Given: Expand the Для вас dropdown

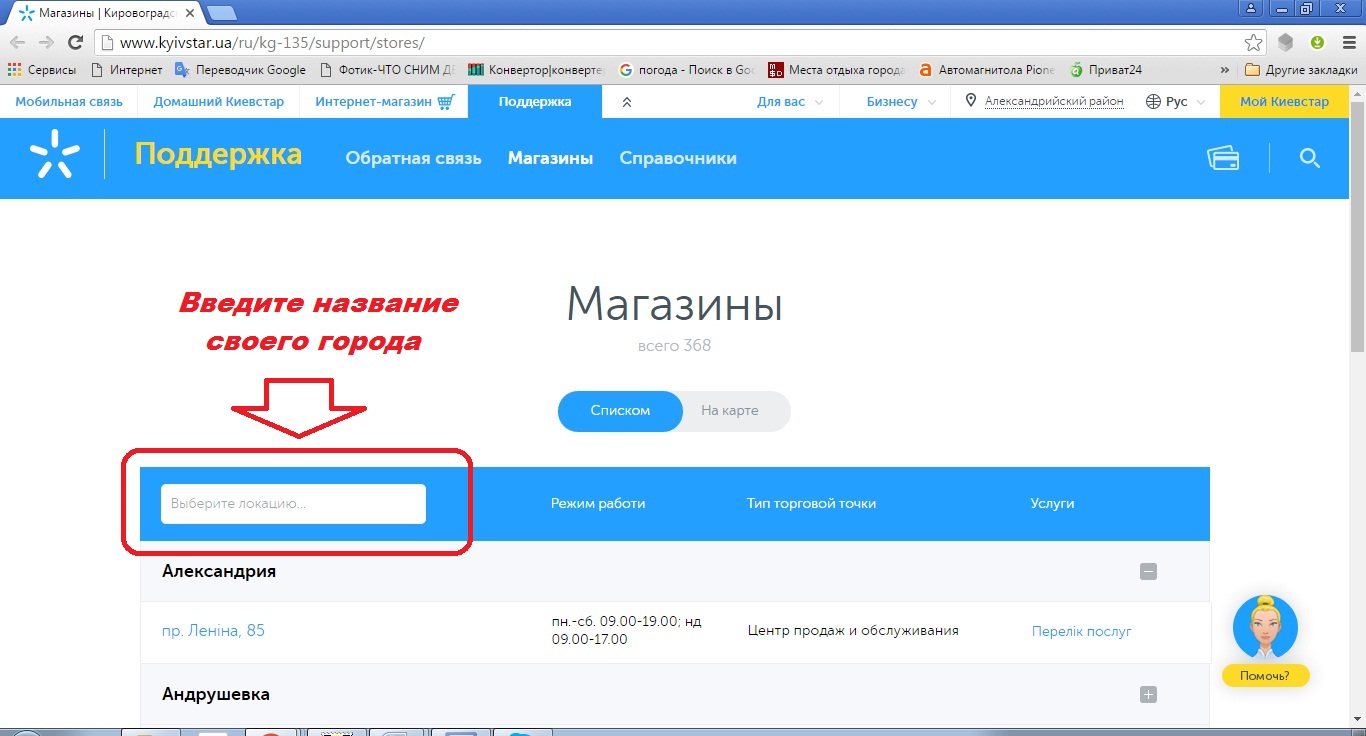Looking at the screenshot, I should click(x=790, y=102).
